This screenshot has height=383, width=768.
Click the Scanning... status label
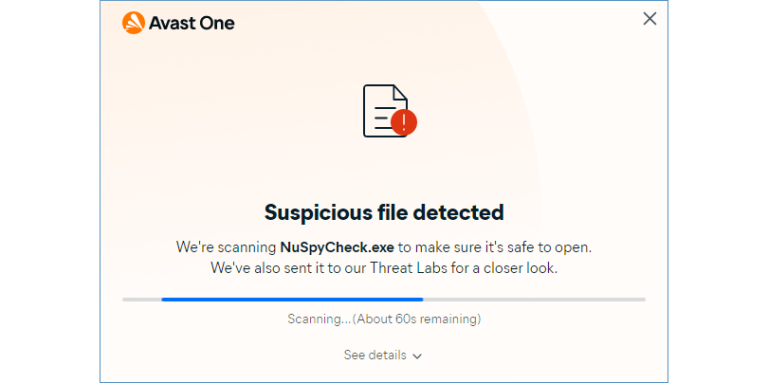pyautogui.click(x=319, y=319)
